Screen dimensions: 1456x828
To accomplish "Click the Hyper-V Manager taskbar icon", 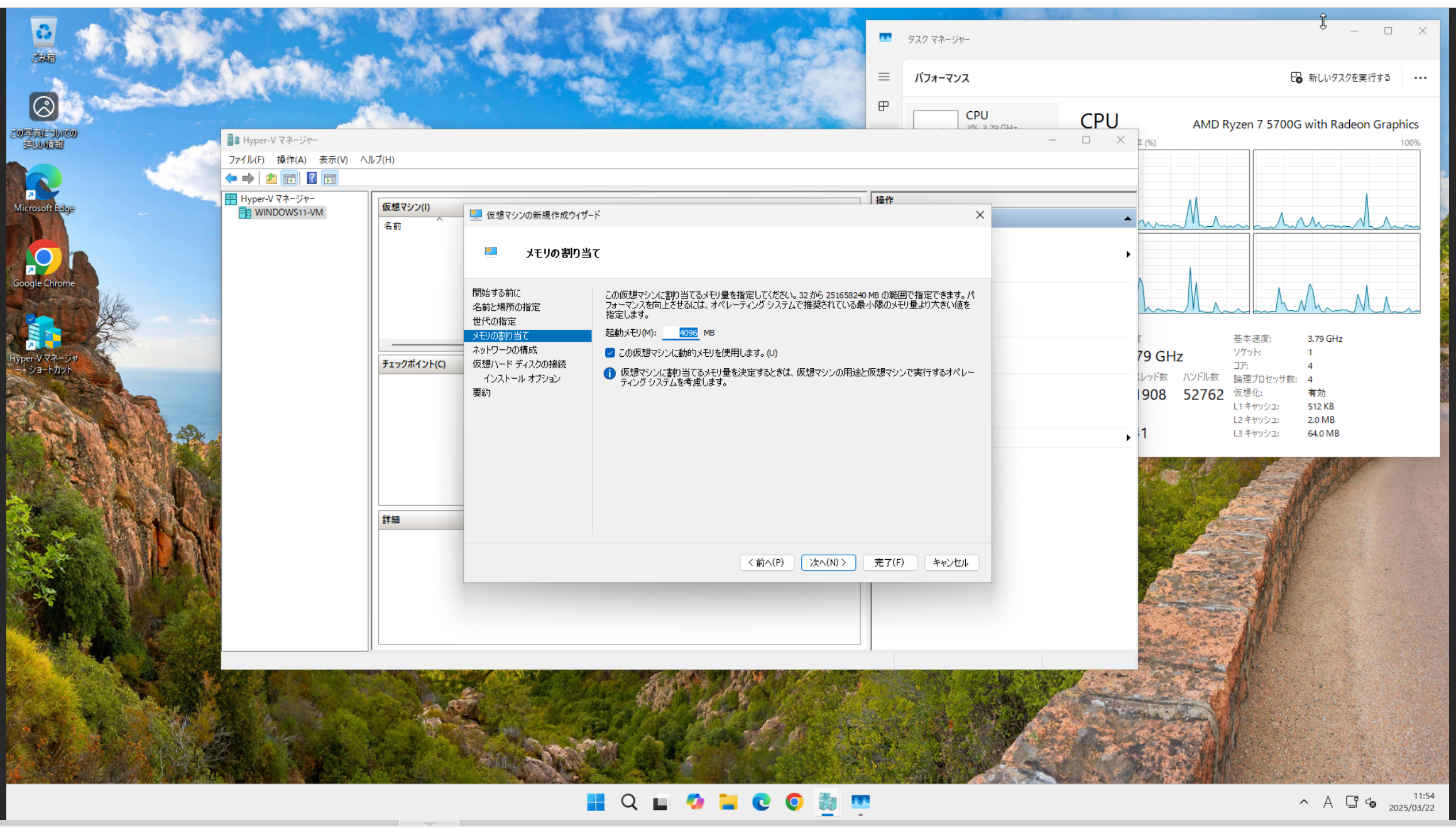I will pyautogui.click(x=827, y=802).
